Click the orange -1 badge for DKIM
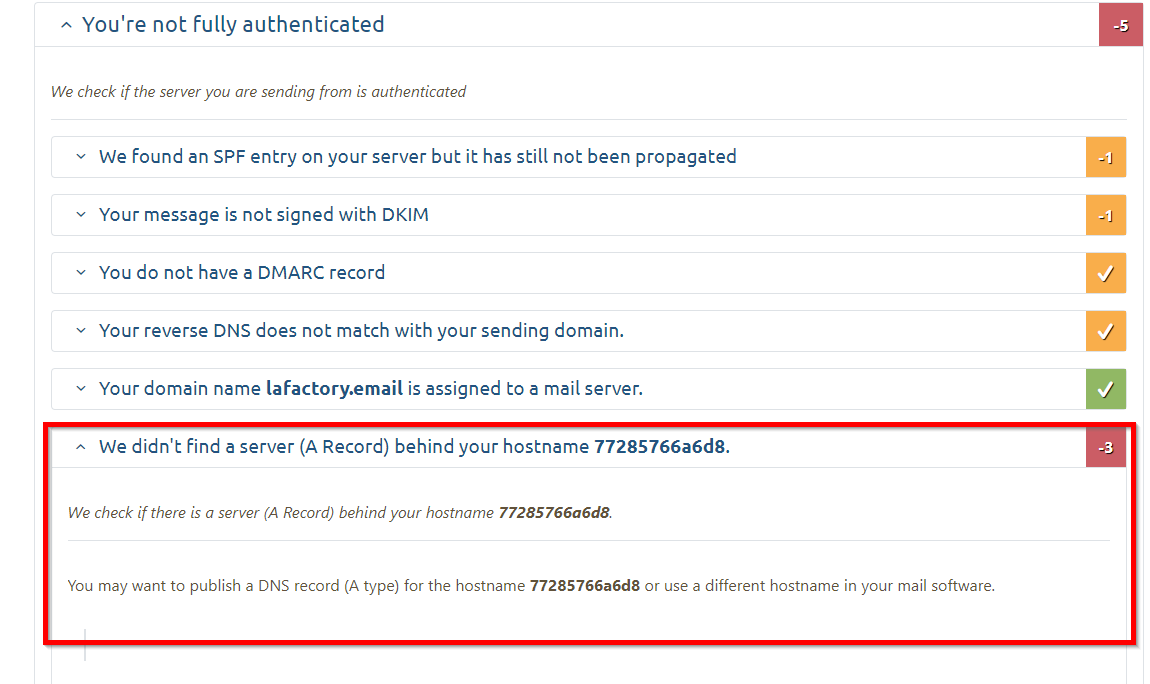Image resolution: width=1150 pixels, height=684 pixels. tap(1105, 215)
